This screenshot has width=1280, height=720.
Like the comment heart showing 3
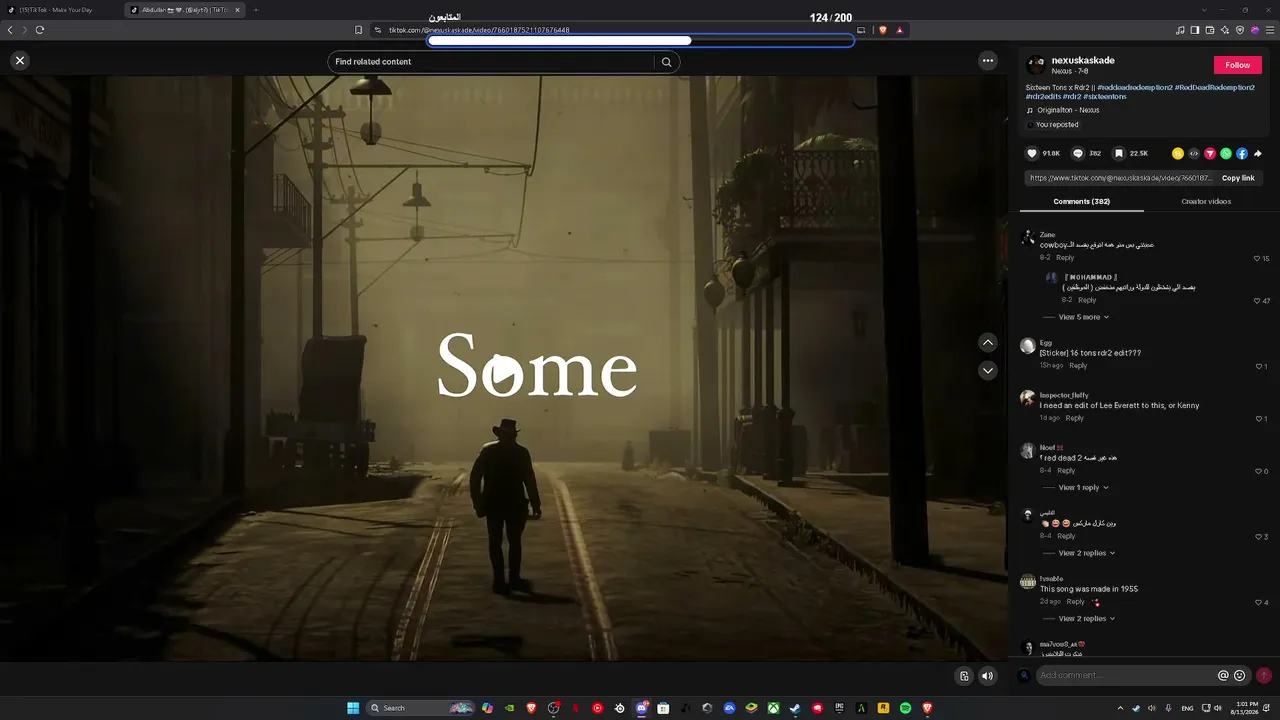[1259, 537]
